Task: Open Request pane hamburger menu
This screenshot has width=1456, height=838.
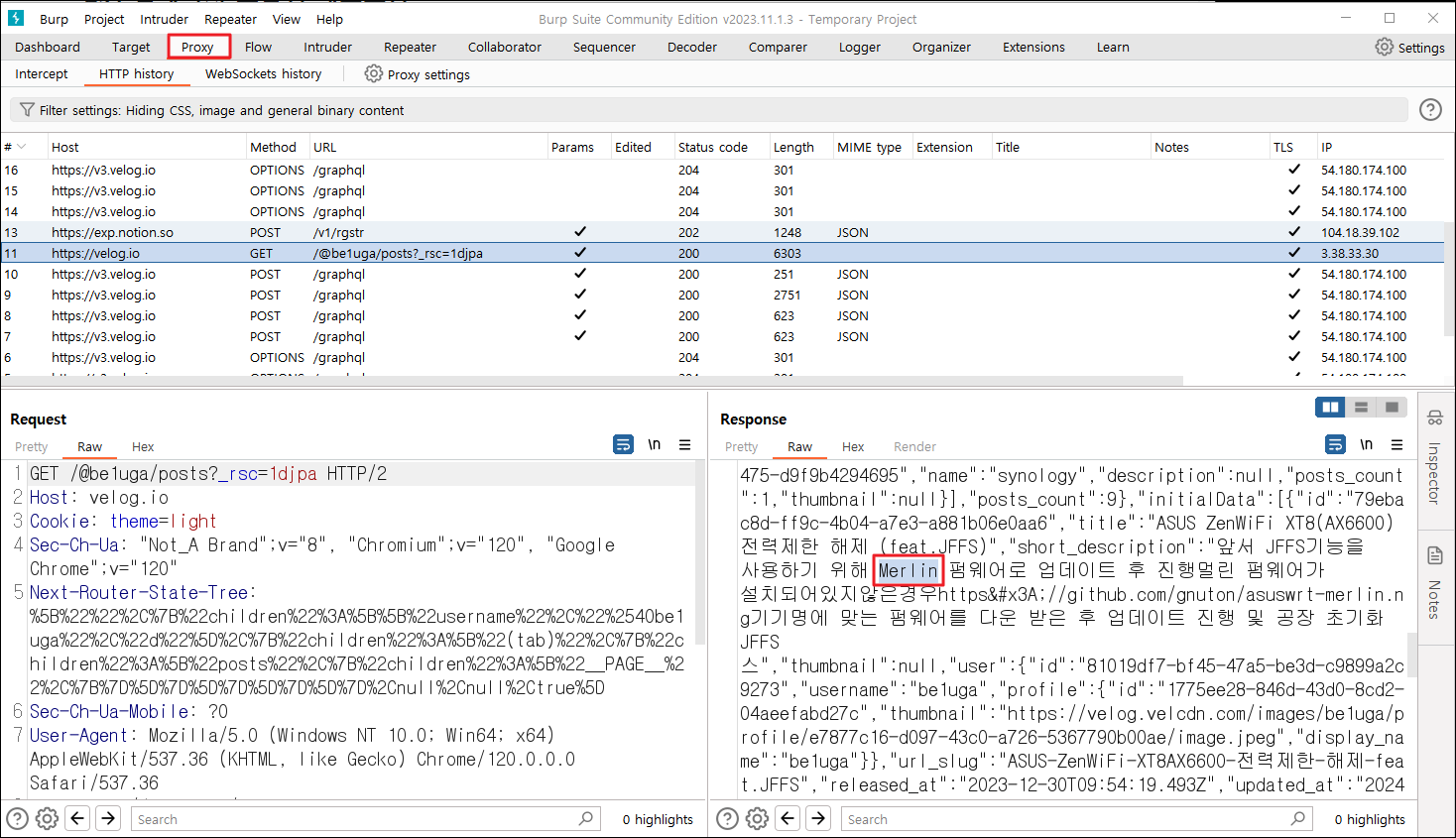Action: pos(684,444)
